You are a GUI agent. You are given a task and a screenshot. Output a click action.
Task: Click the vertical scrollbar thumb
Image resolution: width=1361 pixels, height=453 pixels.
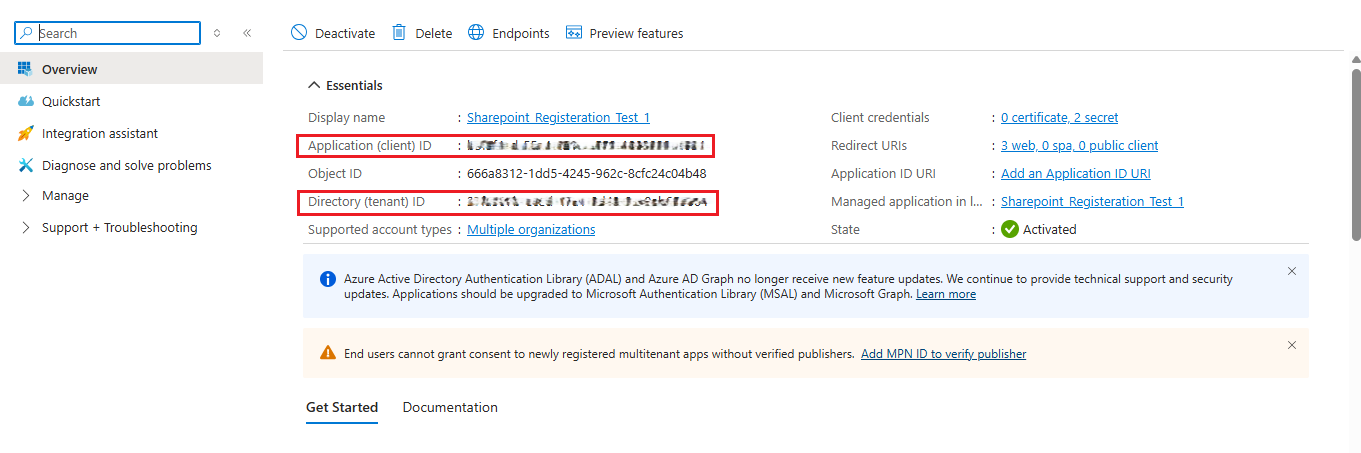point(1355,154)
